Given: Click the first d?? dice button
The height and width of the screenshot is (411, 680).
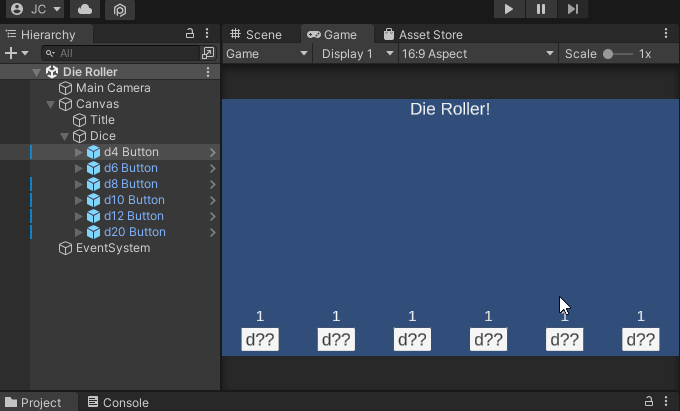Looking at the screenshot, I should 260,339.
